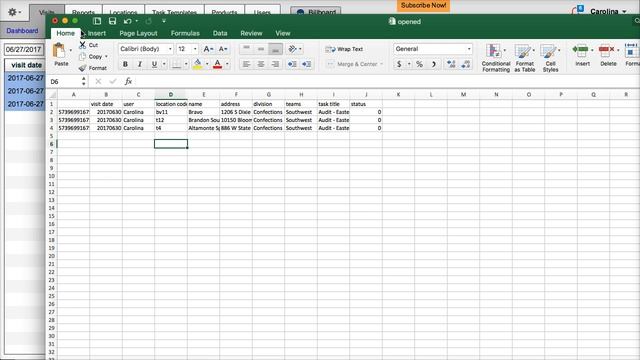Open the View ribbon tab
640x360 pixels.
point(282,33)
